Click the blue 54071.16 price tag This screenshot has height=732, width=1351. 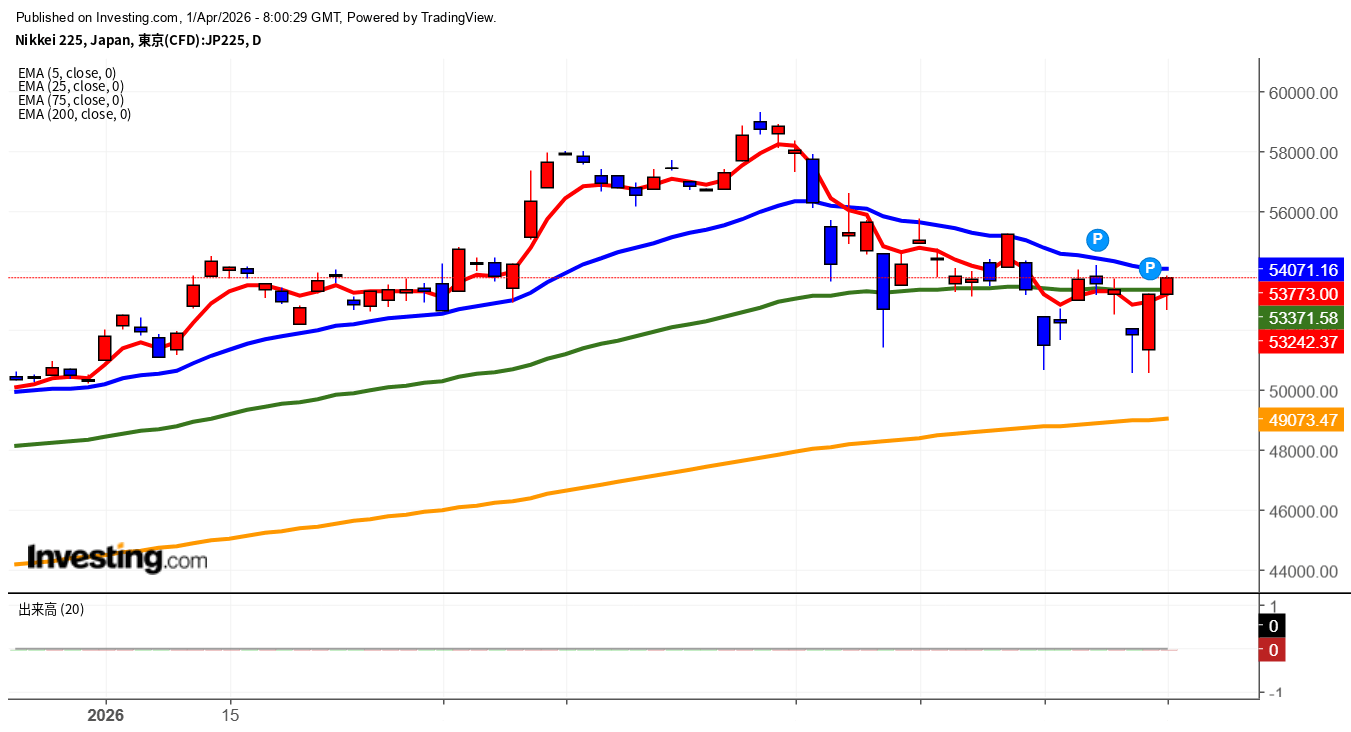(1303, 270)
